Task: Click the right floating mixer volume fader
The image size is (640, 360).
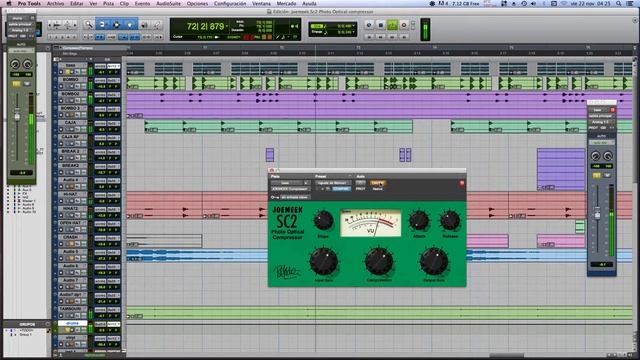Action: [x=597, y=214]
